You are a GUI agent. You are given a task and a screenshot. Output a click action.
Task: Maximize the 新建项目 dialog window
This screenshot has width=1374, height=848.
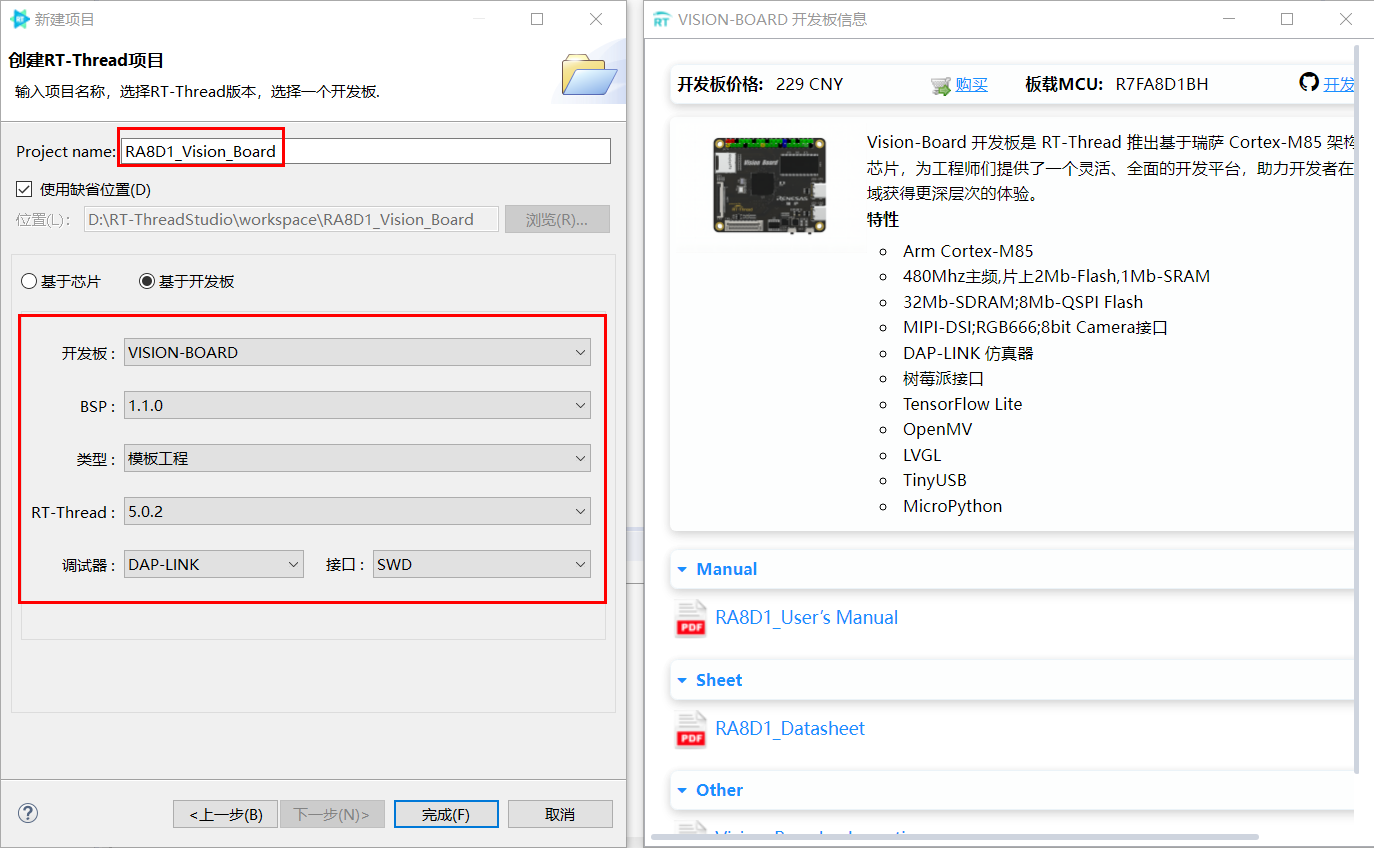click(x=537, y=19)
